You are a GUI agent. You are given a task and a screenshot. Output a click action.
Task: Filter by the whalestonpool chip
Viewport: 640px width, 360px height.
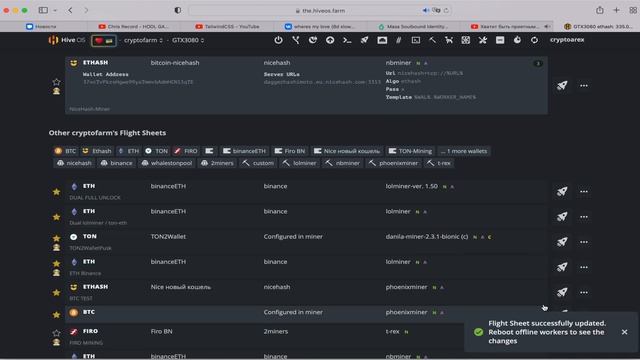[x=166, y=163]
